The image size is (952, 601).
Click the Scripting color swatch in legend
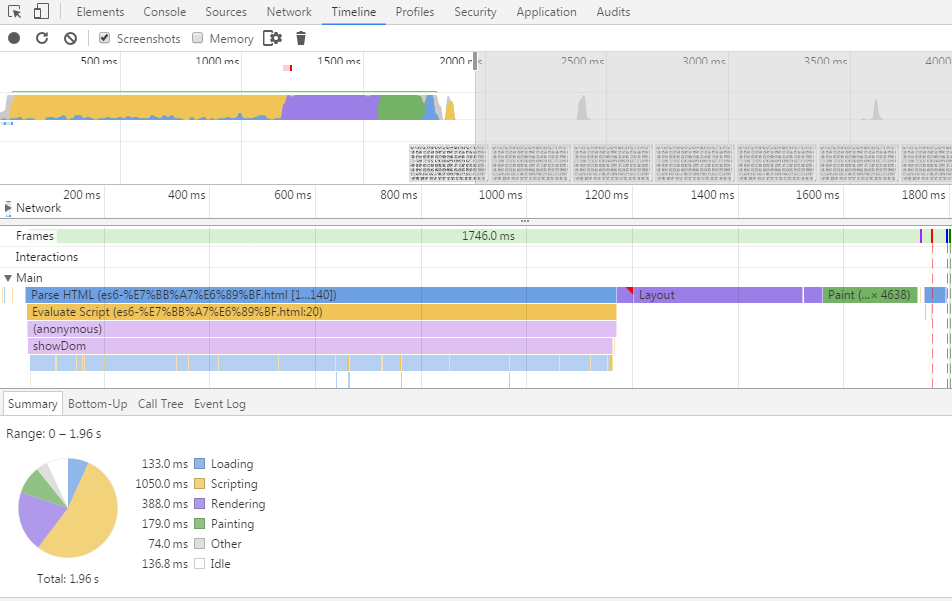coord(200,484)
